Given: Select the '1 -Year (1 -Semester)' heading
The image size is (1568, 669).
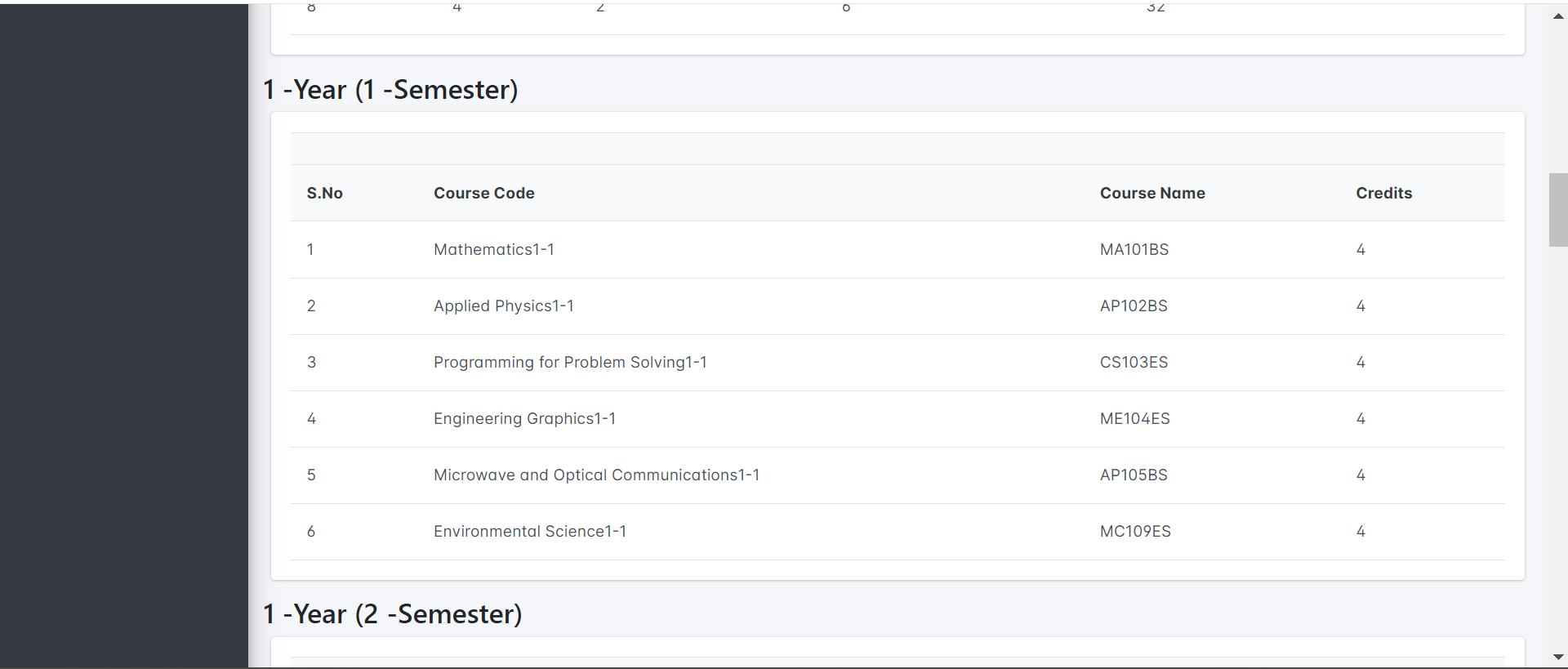Looking at the screenshot, I should 390,90.
